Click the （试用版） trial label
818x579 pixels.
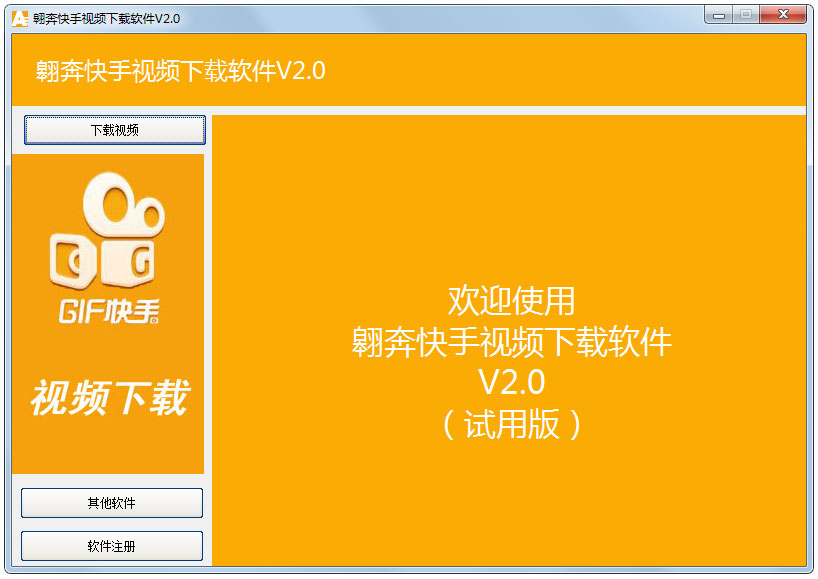511,424
